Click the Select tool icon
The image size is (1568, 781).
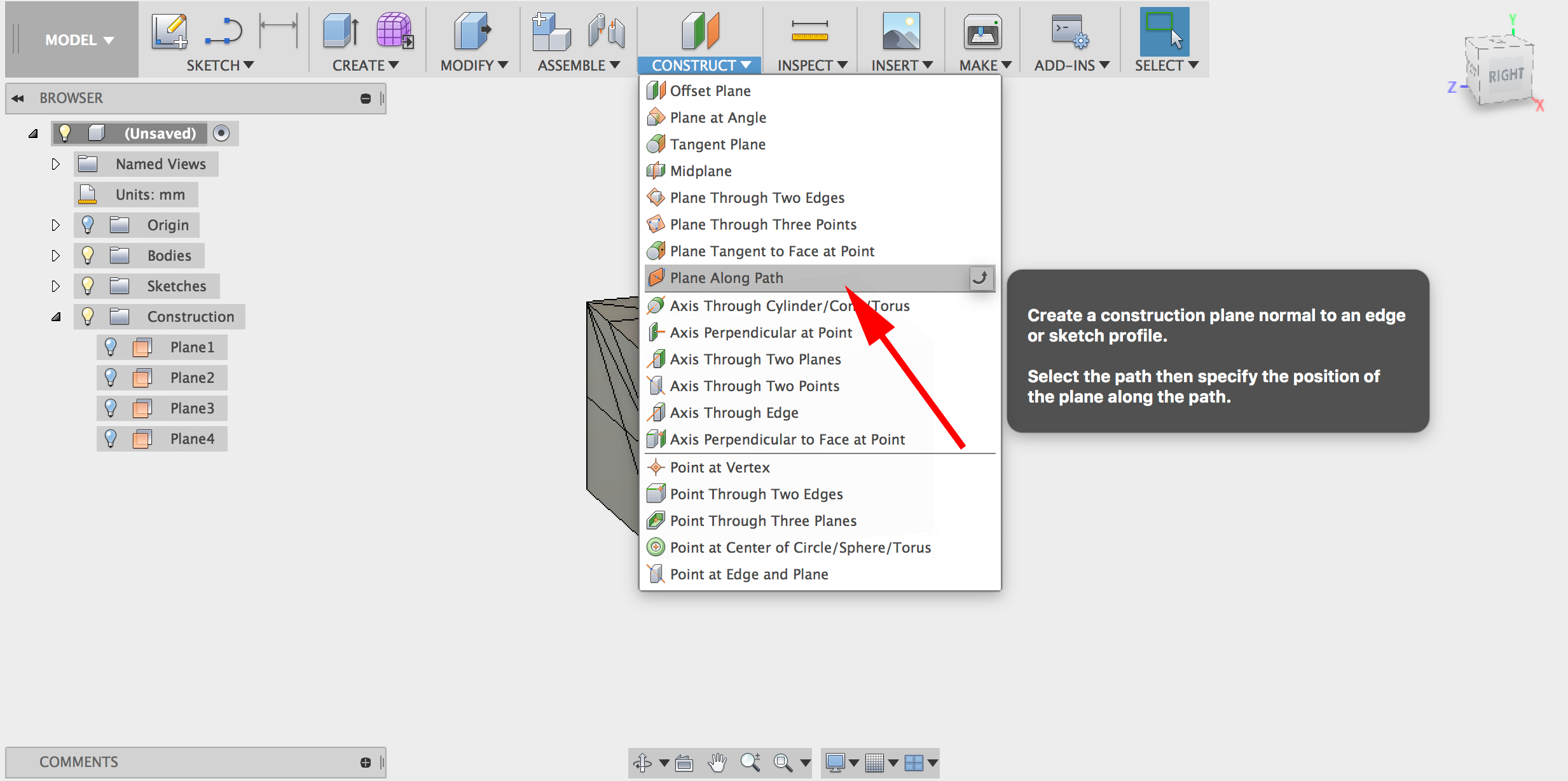tap(1164, 31)
